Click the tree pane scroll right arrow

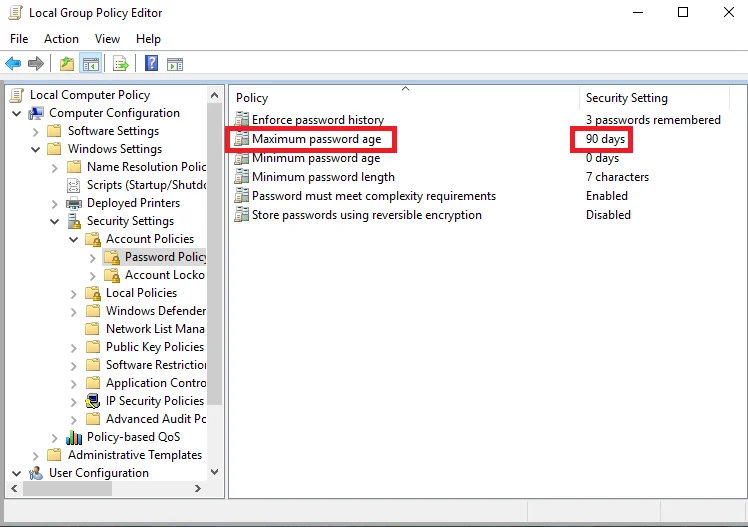click(x=197, y=488)
